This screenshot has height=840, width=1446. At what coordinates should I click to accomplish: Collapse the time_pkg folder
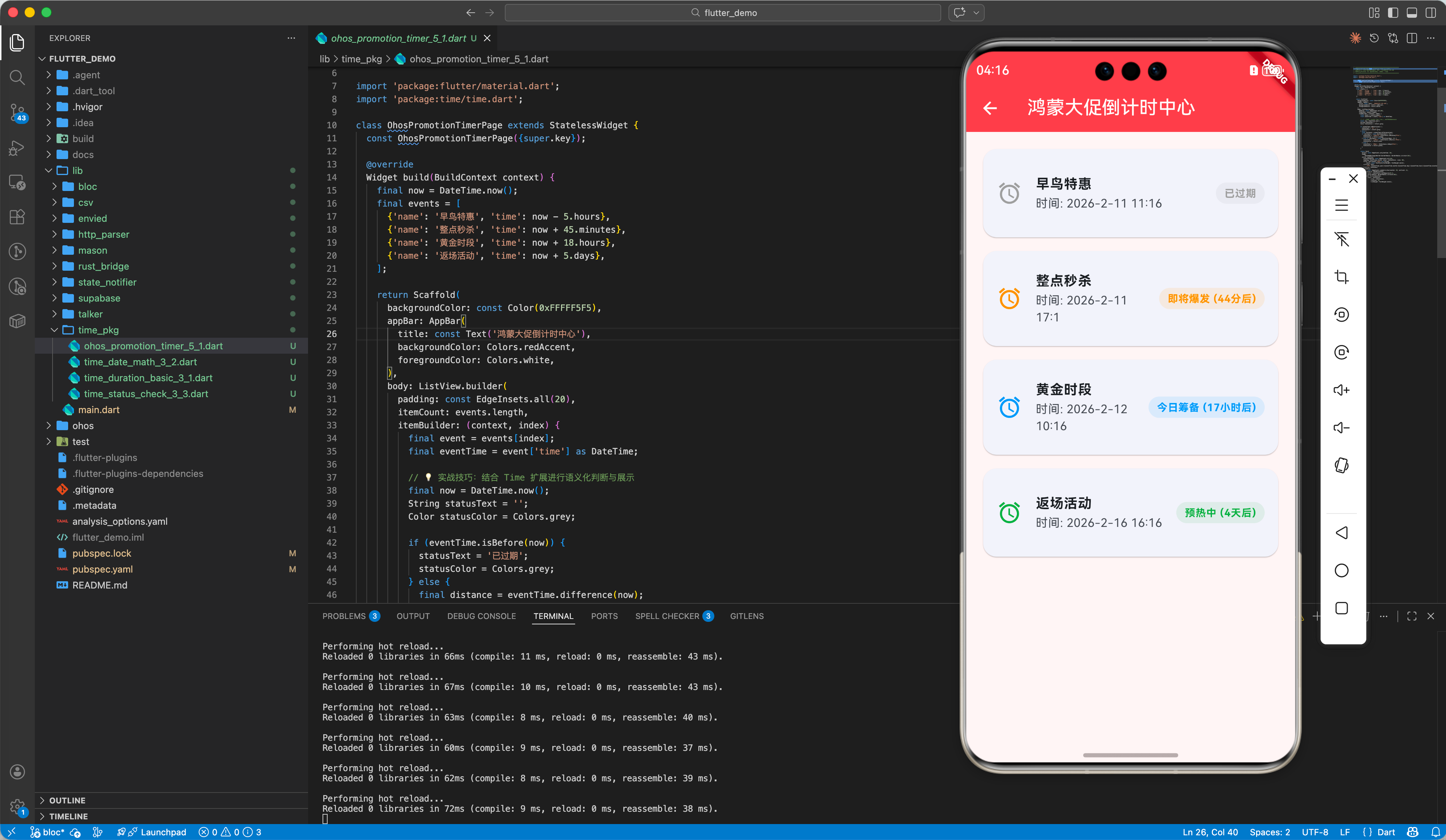pos(98,330)
